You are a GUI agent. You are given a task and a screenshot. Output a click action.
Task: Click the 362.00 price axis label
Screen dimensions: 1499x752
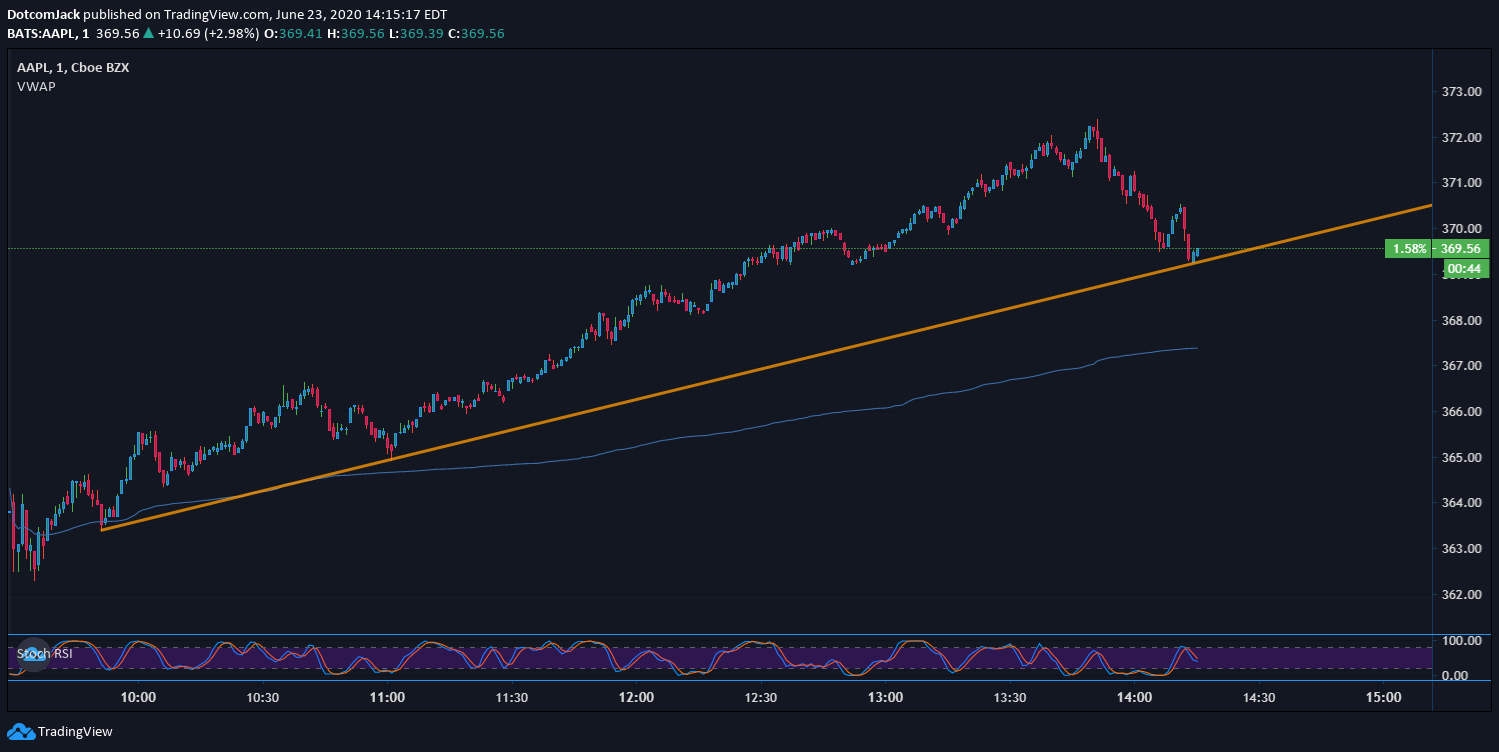coord(1461,595)
